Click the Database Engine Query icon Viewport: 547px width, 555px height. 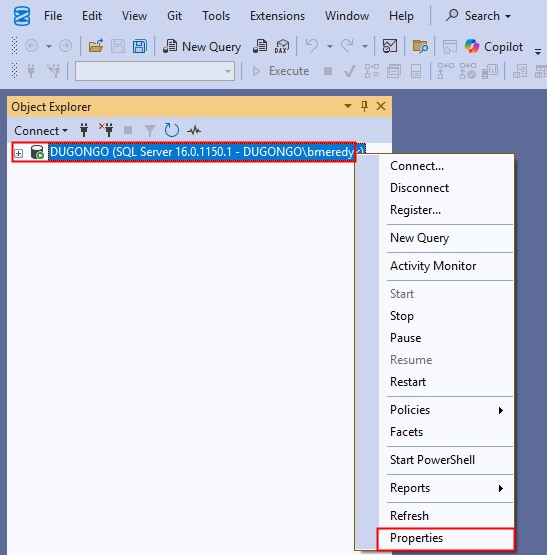(x=260, y=46)
